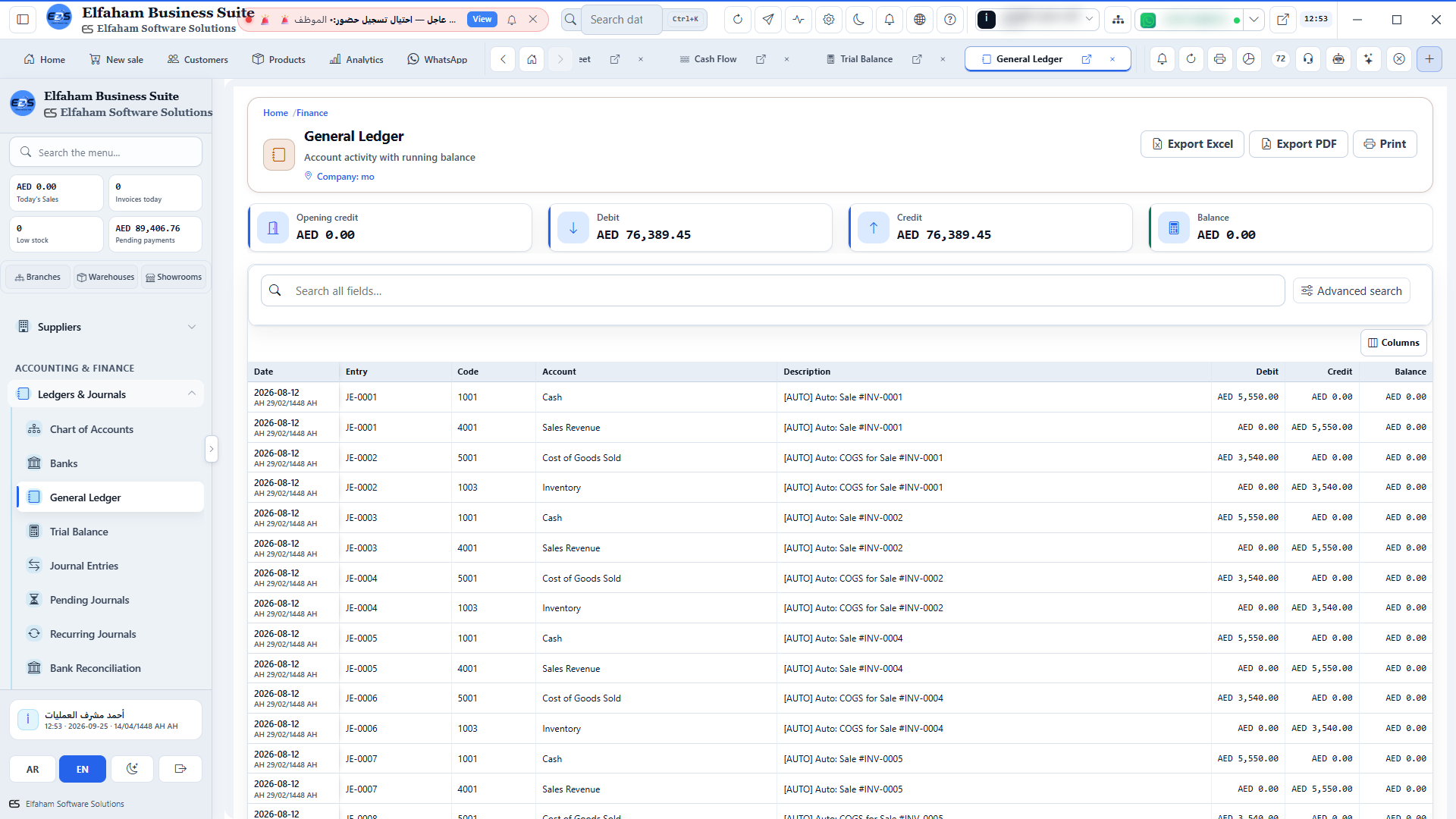Open the pie chart icon in tab bar

click(x=1248, y=59)
